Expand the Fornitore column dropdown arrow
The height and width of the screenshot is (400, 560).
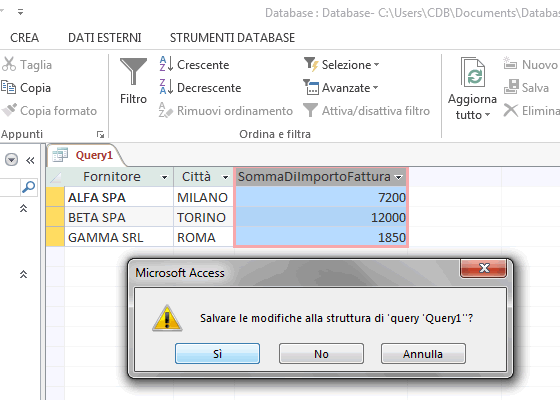pos(164,177)
